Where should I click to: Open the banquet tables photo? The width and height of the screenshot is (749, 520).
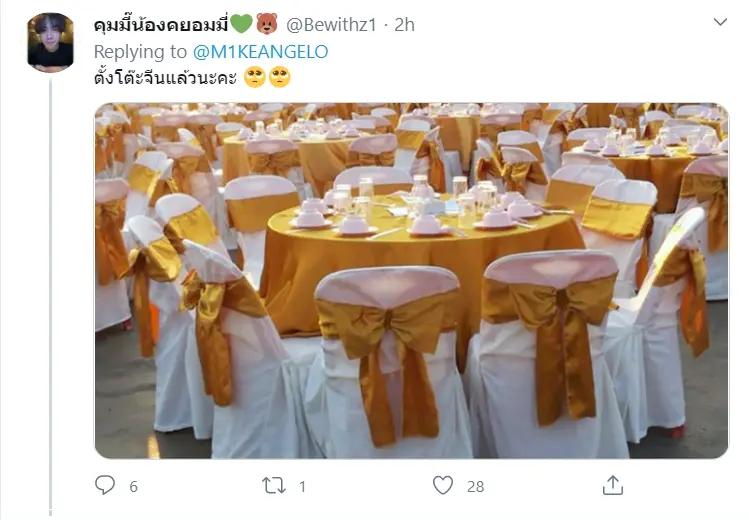[x=412, y=281]
